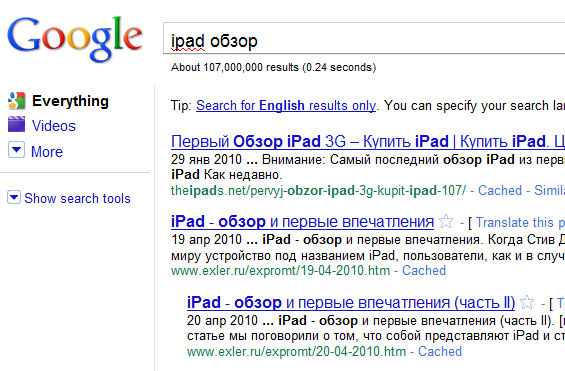Open the Videos clapperboard icon

point(17,124)
